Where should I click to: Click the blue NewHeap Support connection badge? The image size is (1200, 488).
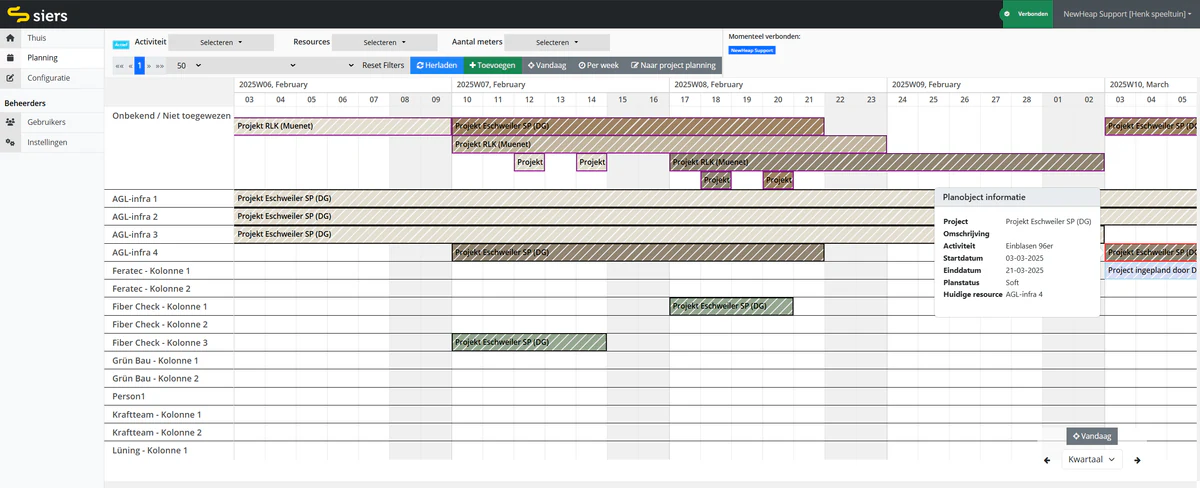pyautogui.click(x=751, y=50)
